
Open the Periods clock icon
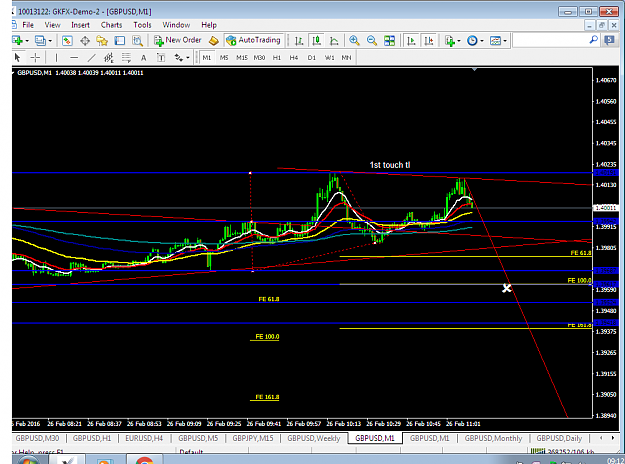[472, 40]
